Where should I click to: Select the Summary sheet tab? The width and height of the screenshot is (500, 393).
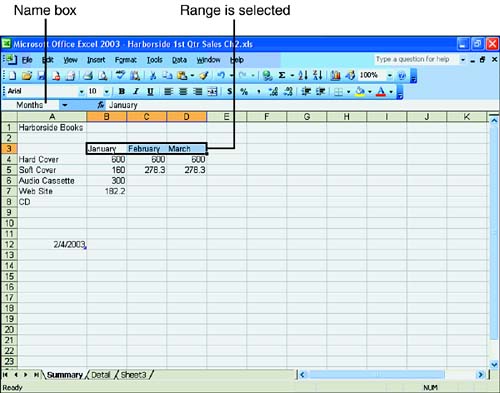tap(64, 375)
